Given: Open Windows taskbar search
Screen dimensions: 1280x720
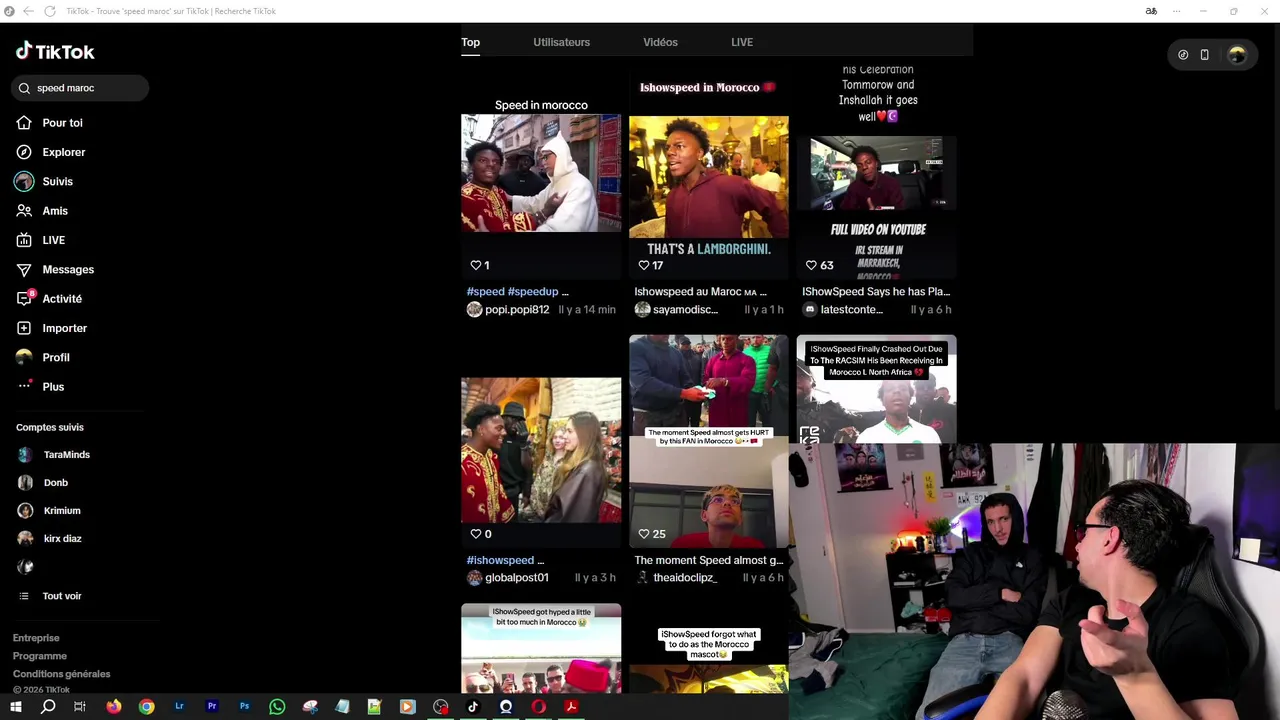Looking at the screenshot, I should 48,707.
